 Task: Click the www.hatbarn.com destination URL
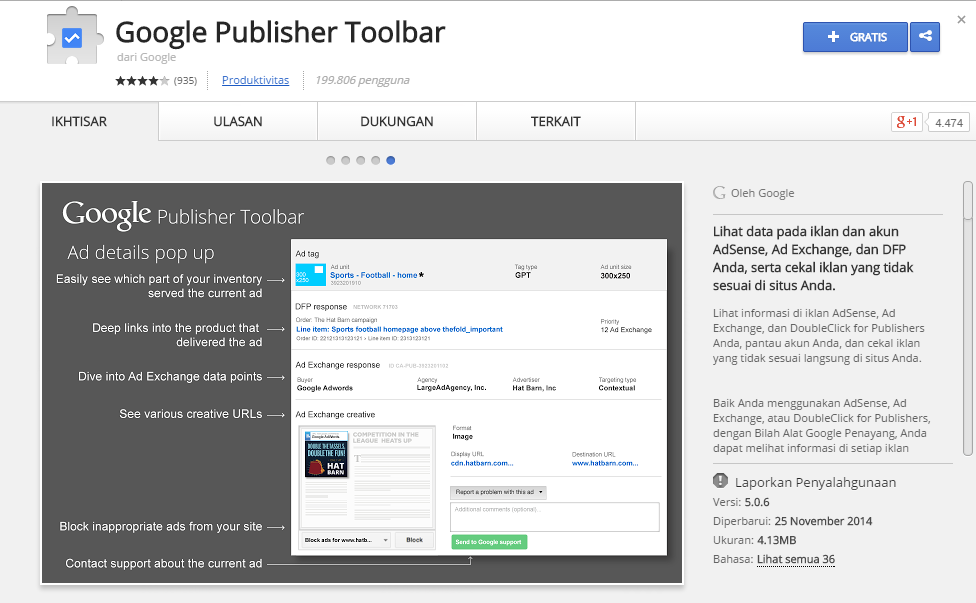point(605,464)
